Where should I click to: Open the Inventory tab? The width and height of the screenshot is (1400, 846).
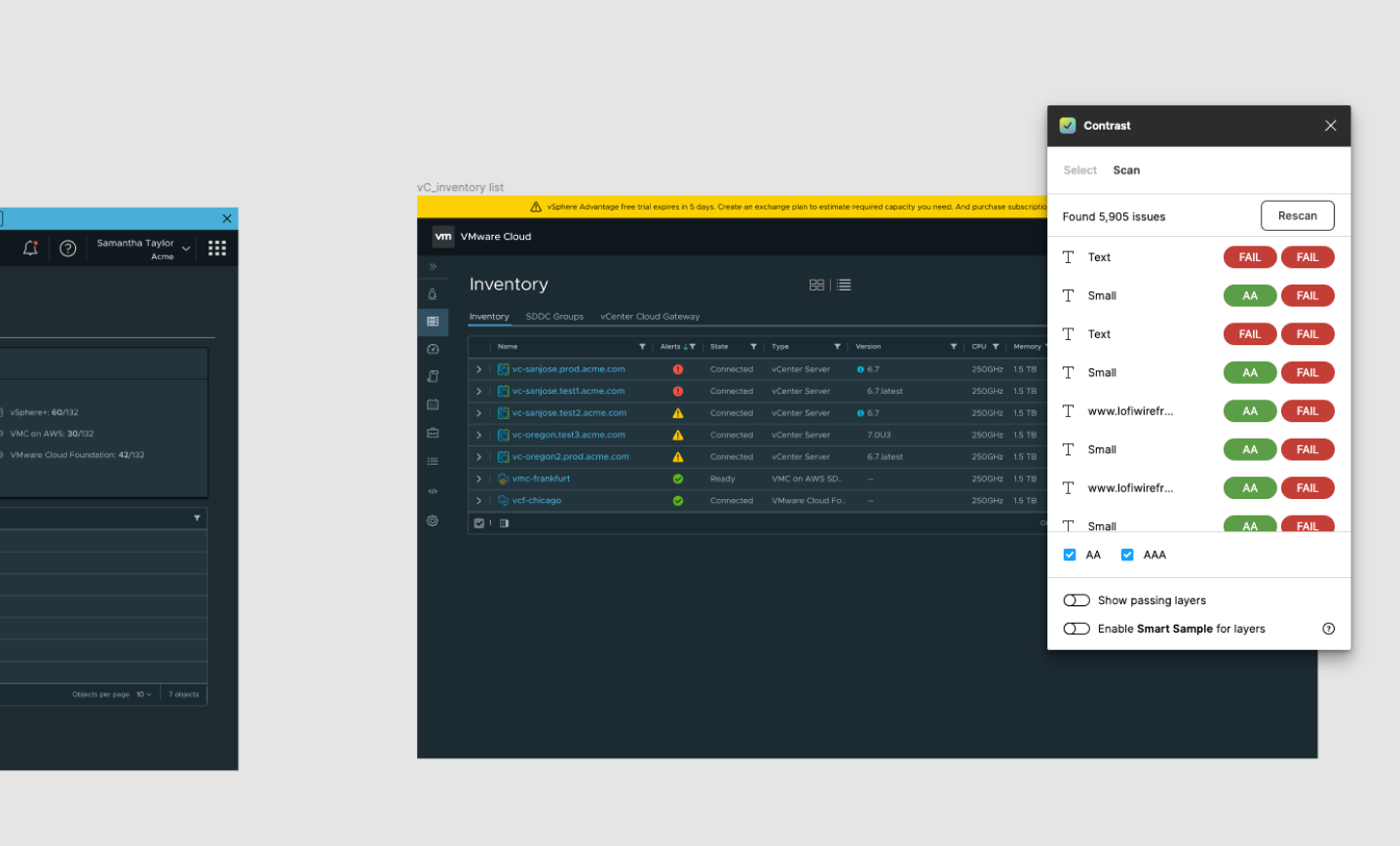click(x=489, y=317)
